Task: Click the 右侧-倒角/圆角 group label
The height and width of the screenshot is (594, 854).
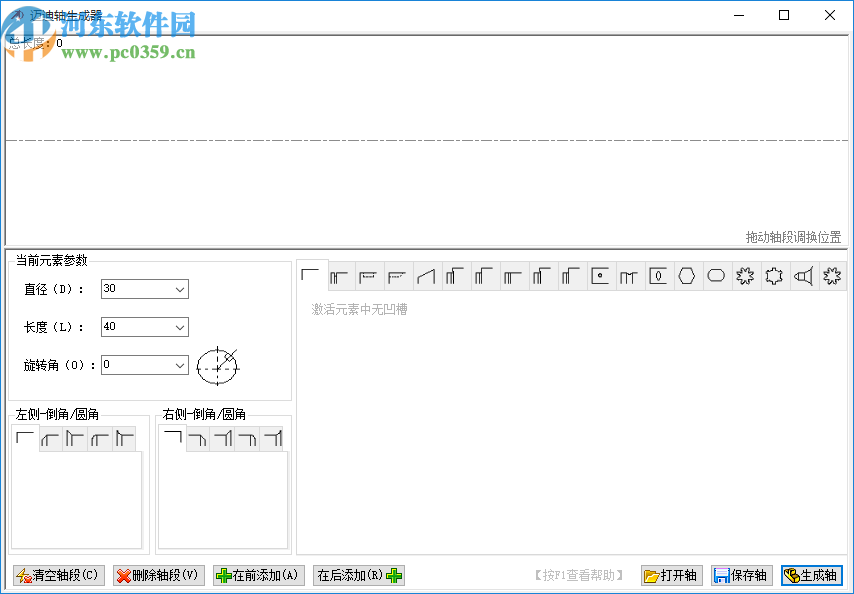Action: tap(204, 415)
